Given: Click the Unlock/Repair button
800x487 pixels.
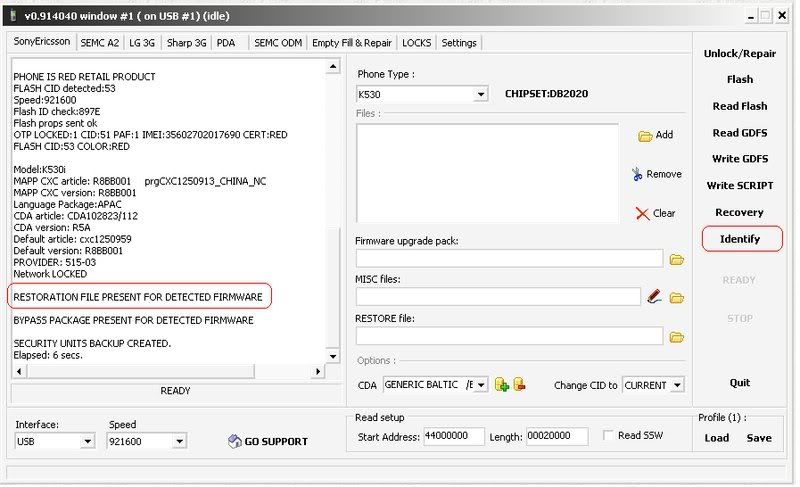Looking at the screenshot, I should [740, 54].
